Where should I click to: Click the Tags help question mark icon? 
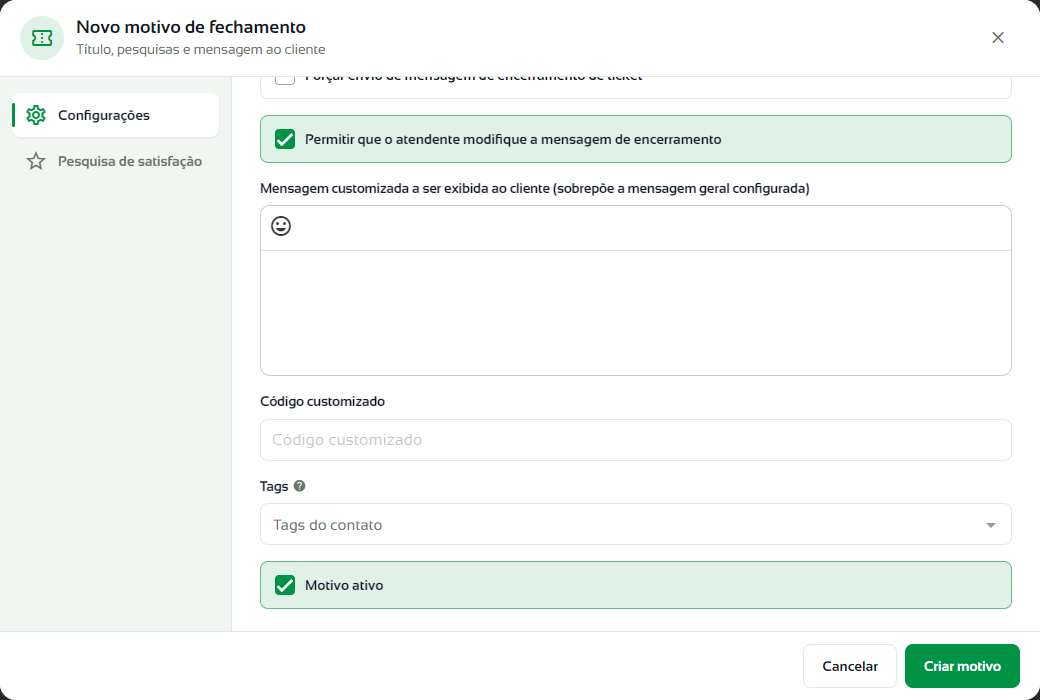point(300,486)
